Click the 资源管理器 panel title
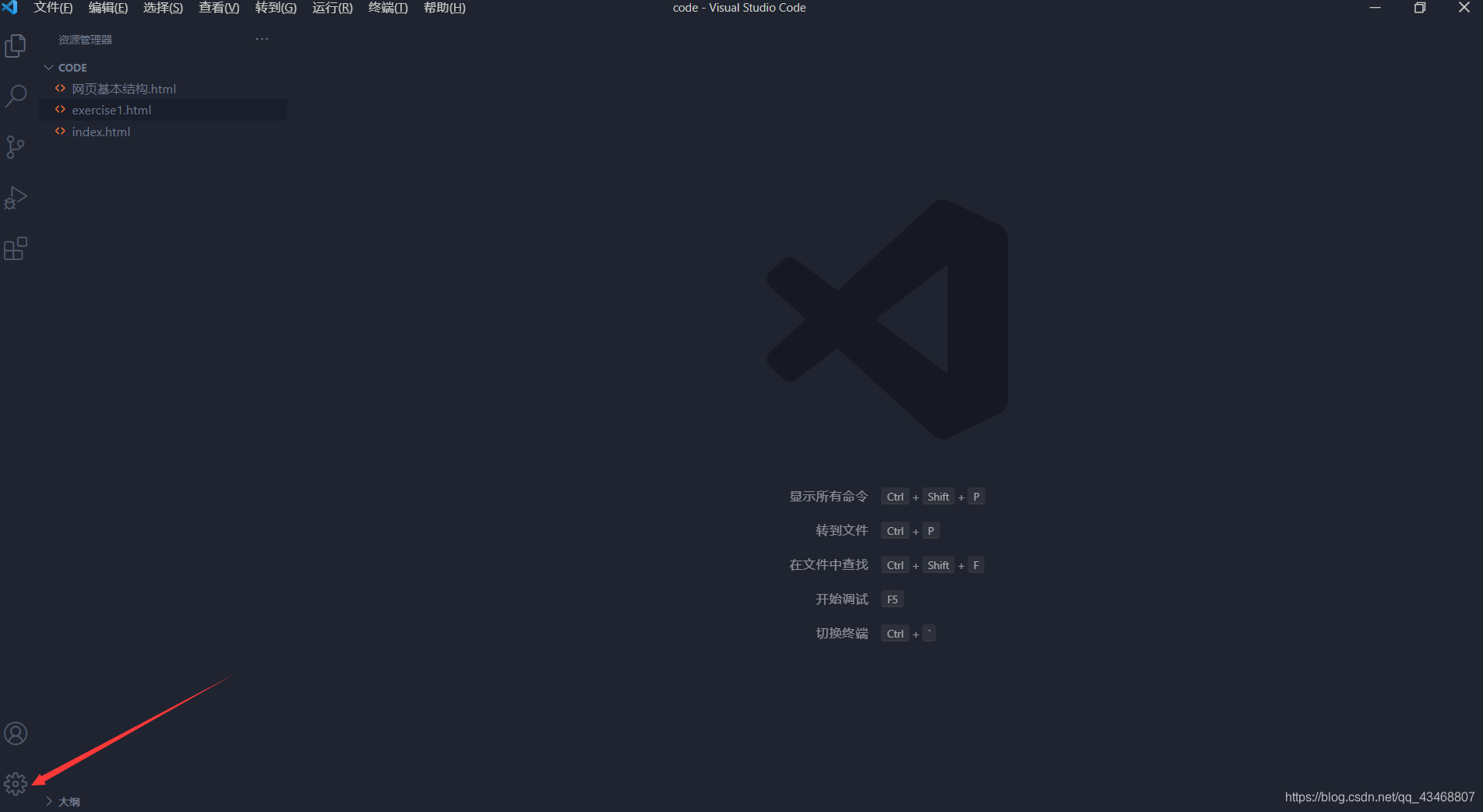Viewport: 1483px width, 812px height. tap(86, 40)
